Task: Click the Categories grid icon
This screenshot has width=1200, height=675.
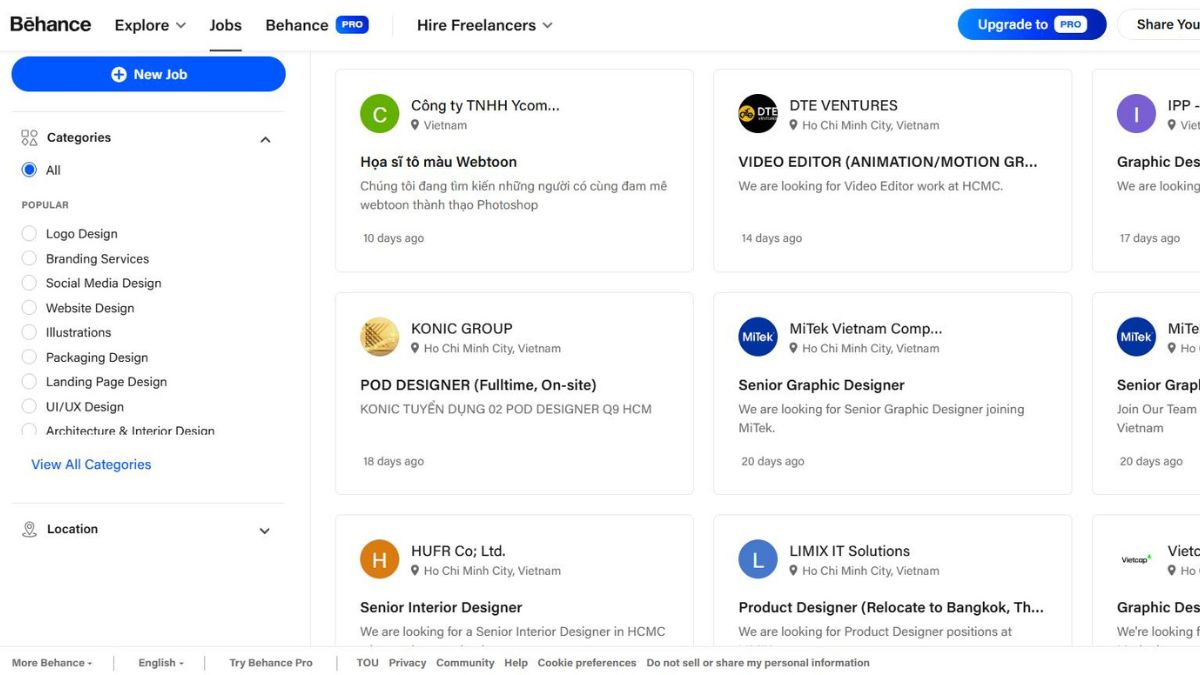Action: 29,138
